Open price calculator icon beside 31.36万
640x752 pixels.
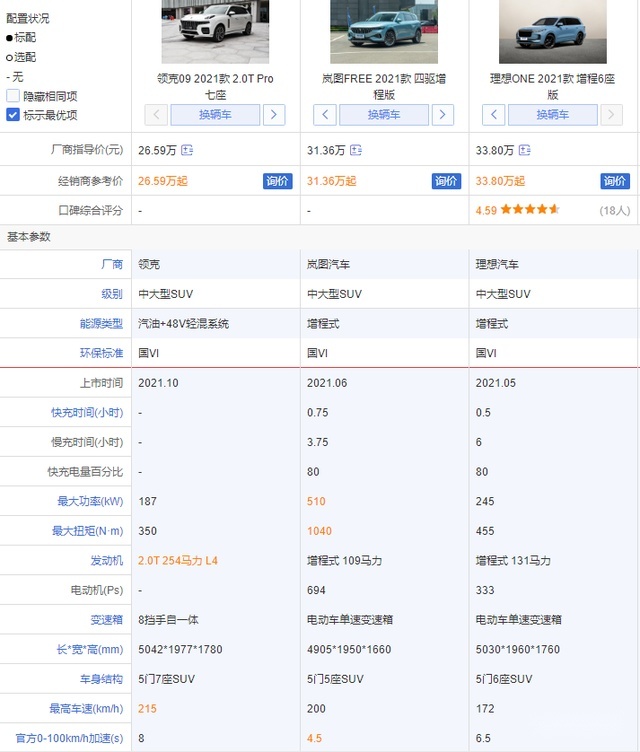coord(356,150)
